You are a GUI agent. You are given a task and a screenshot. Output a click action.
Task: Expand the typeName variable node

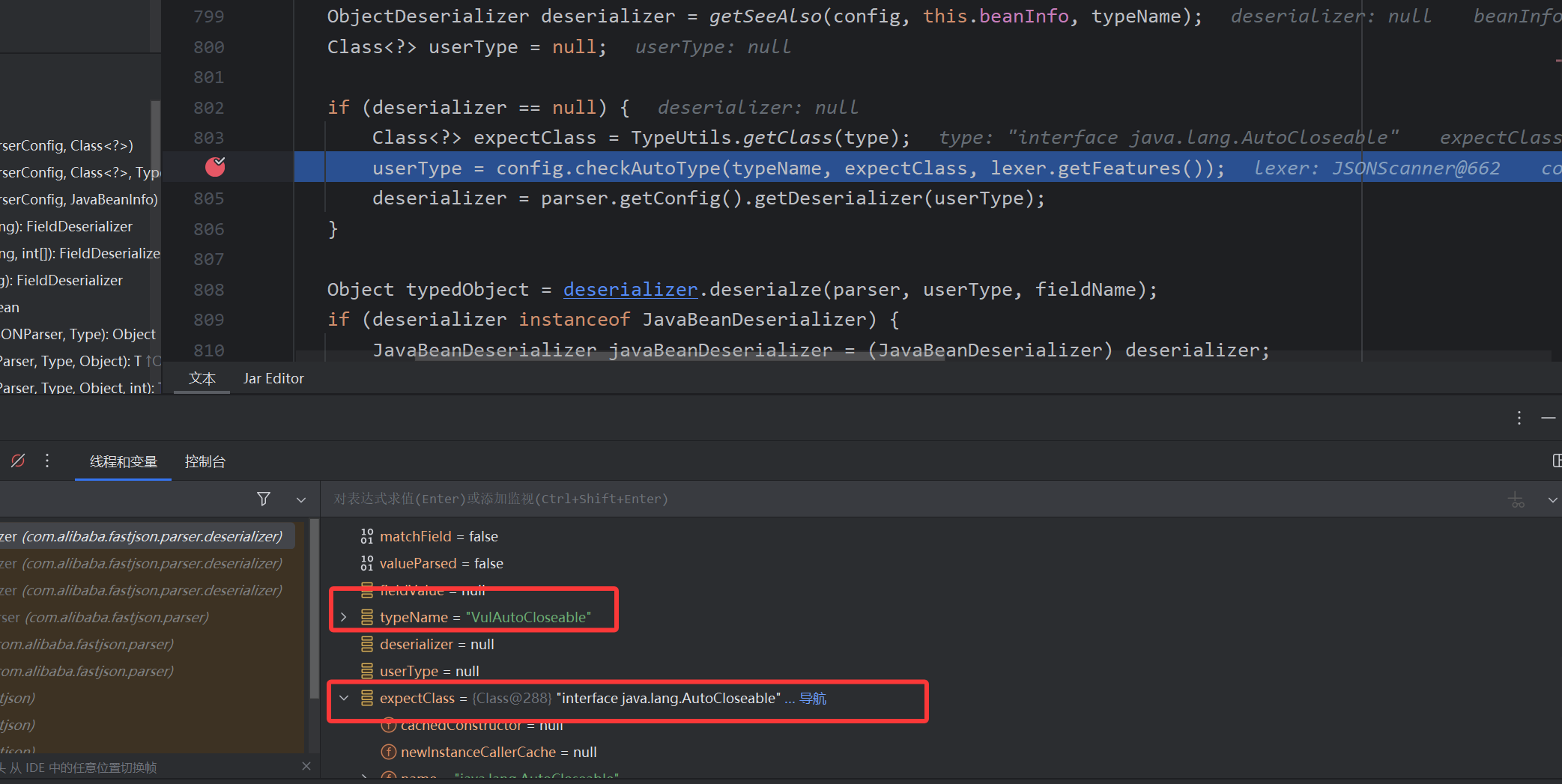tap(344, 617)
